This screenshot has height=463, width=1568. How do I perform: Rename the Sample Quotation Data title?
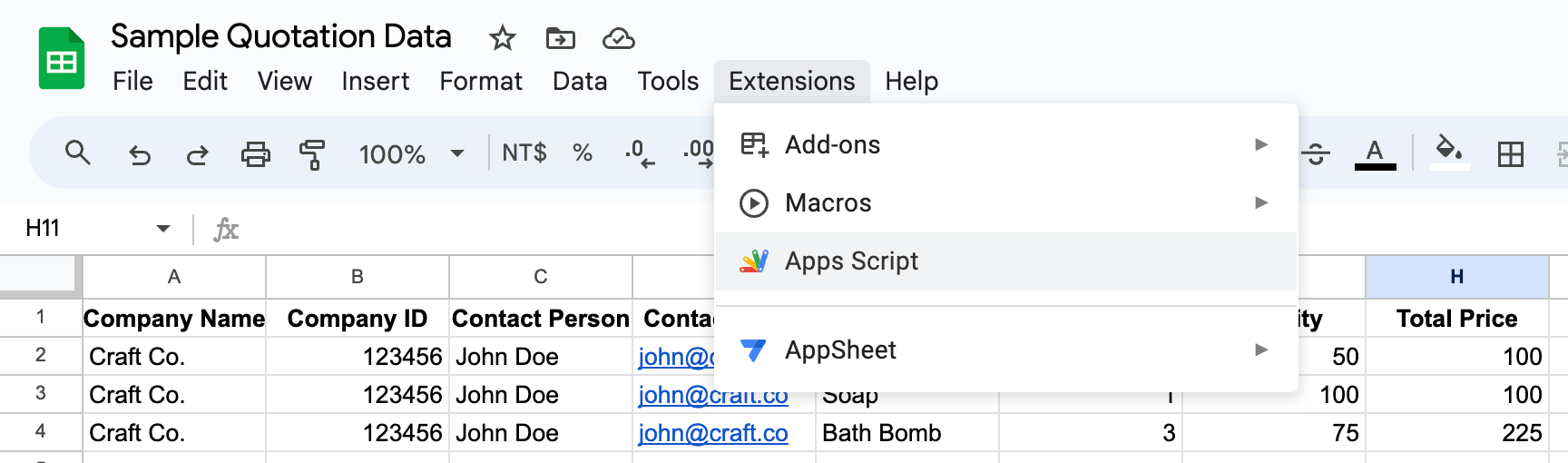coord(281,36)
